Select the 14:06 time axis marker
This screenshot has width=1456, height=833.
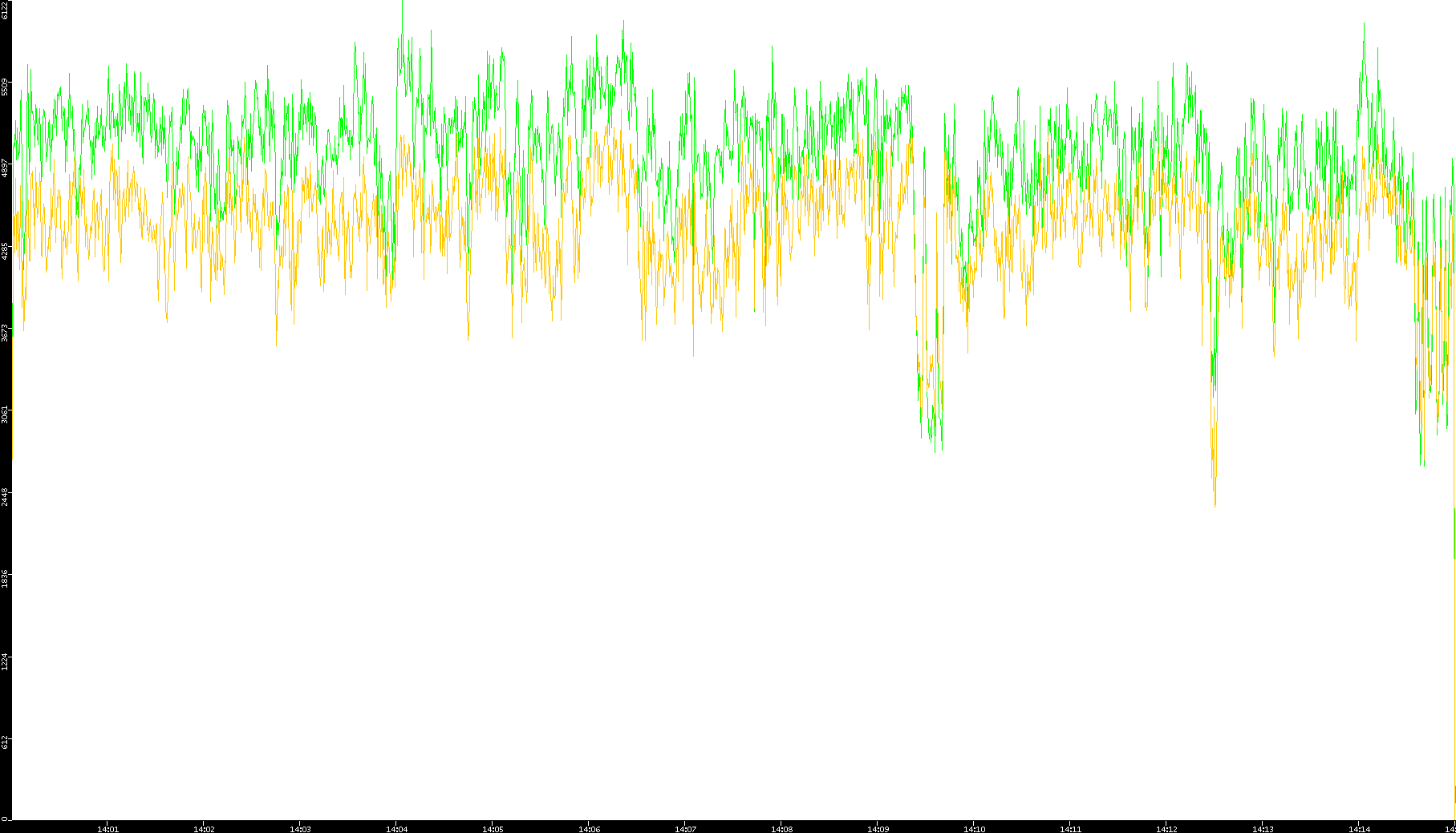(x=589, y=829)
